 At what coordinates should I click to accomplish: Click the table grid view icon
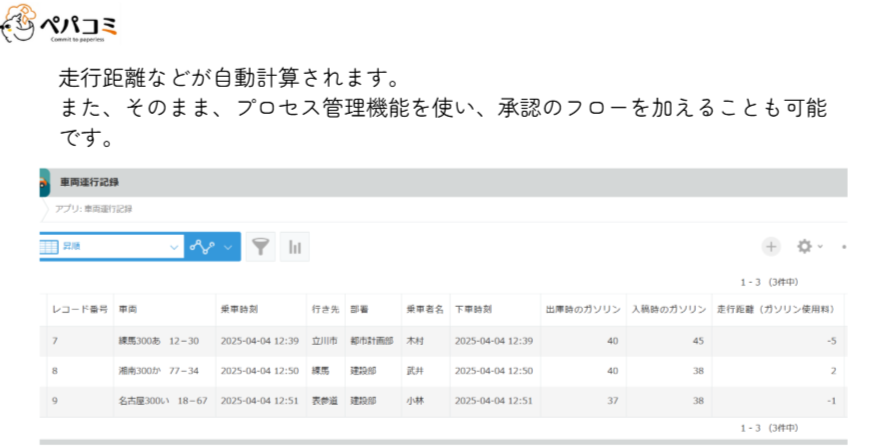point(49,246)
